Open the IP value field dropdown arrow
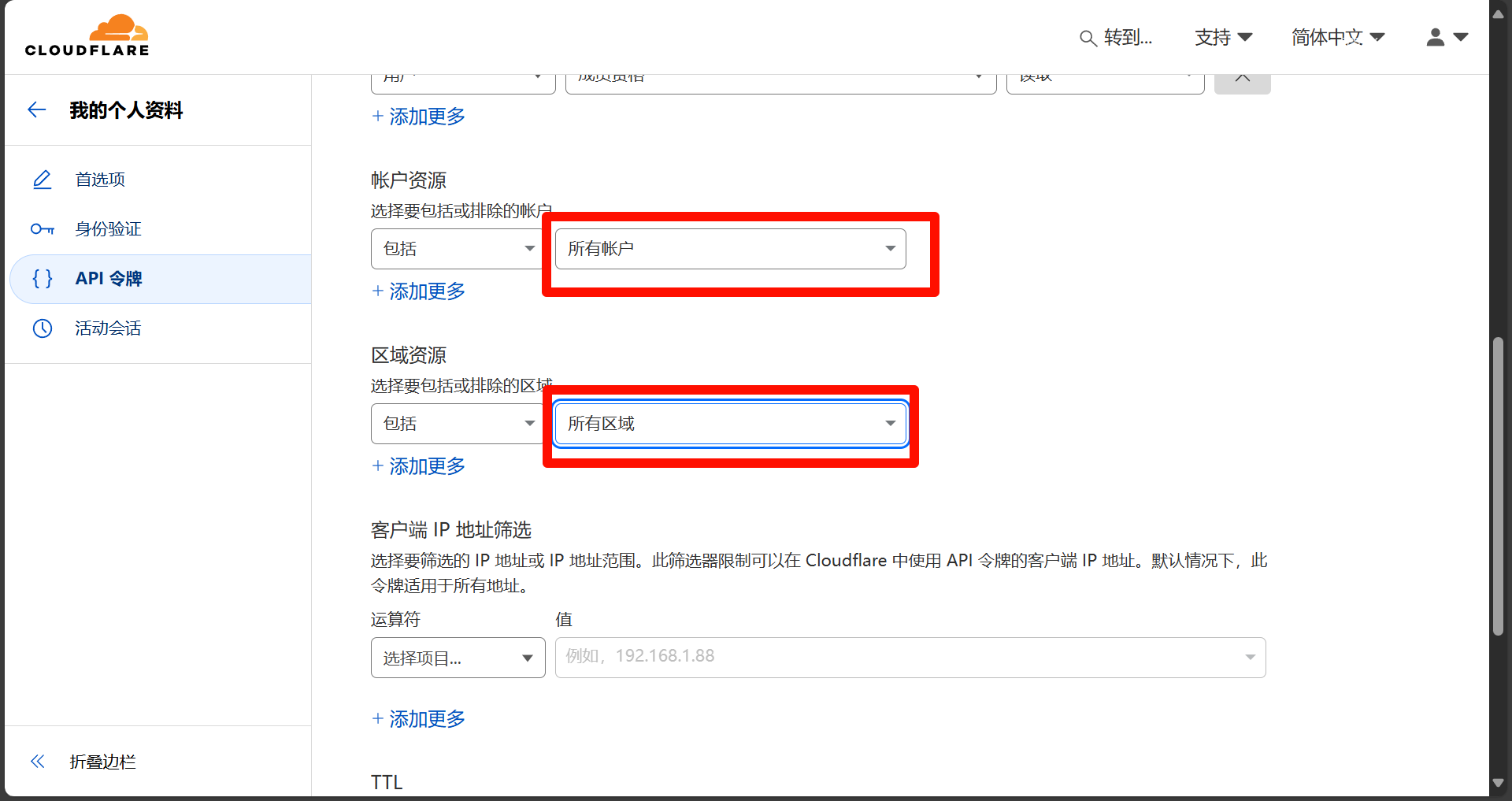This screenshot has height=801, width=1512. (1250, 658)
